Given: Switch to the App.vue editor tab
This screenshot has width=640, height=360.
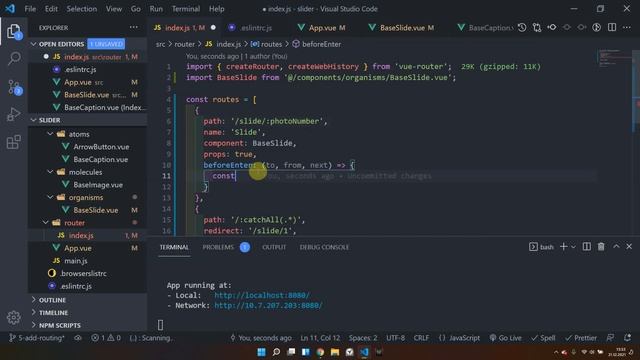Looking at the screenshot, I should (322, 28).
